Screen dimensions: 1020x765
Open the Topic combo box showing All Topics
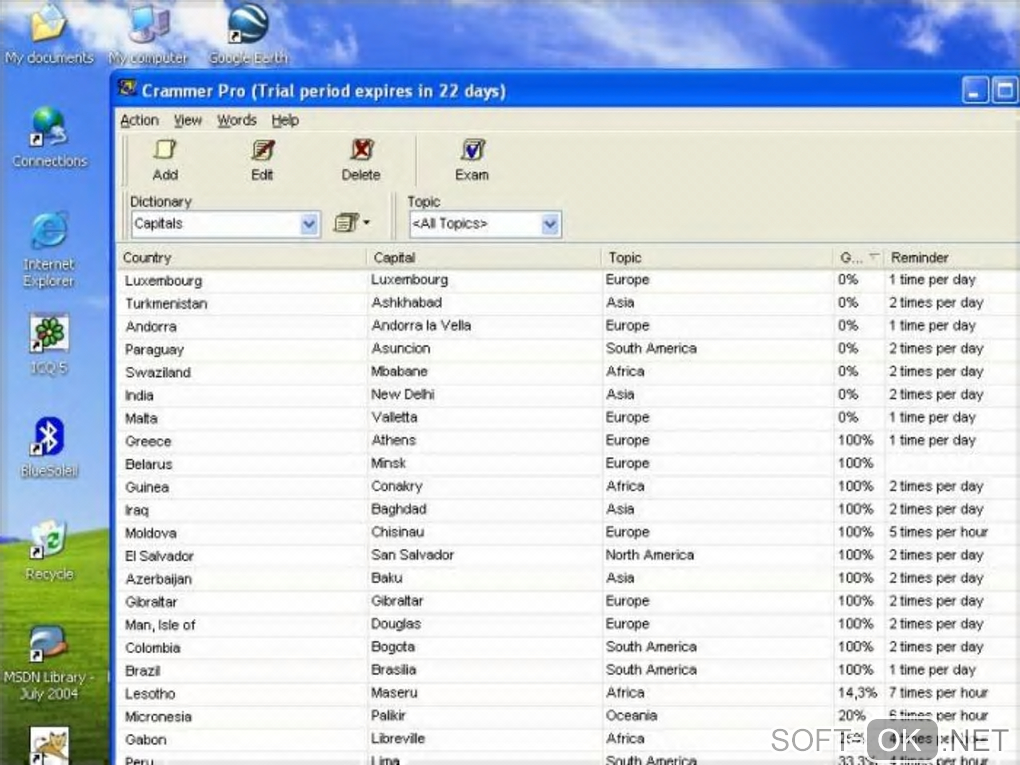485,224
